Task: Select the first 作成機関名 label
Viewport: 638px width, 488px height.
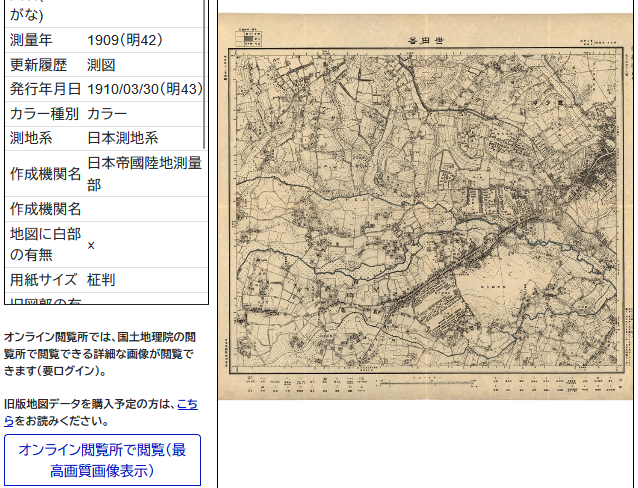Action: point(46,174)
